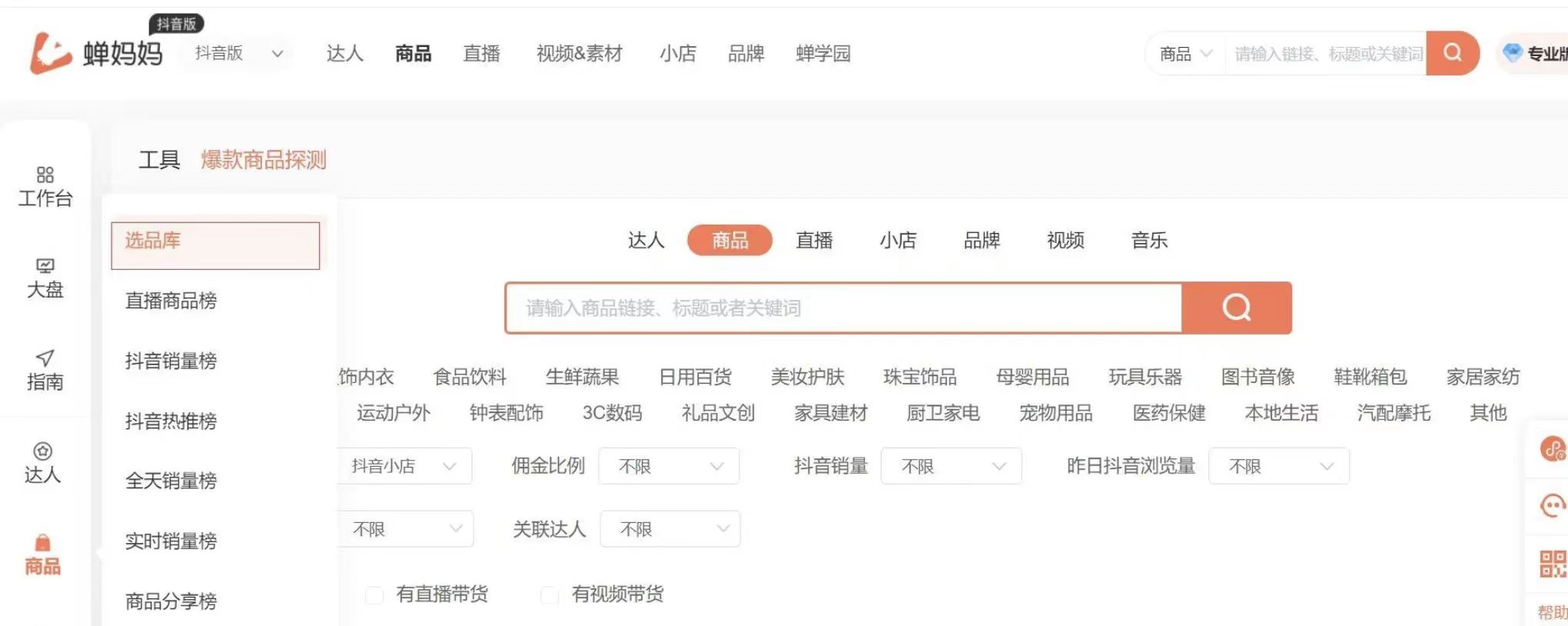Filter by 汽配摩托 category
The width and height of the screenshot is (1568, 626).
pyautogui.click(x=1394, y=413)
